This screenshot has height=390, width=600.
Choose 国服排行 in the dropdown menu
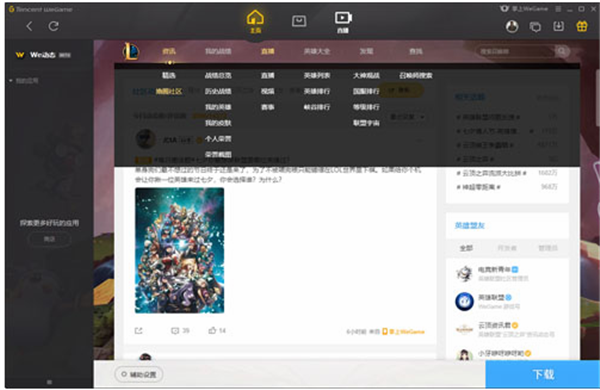click(366, 91)
